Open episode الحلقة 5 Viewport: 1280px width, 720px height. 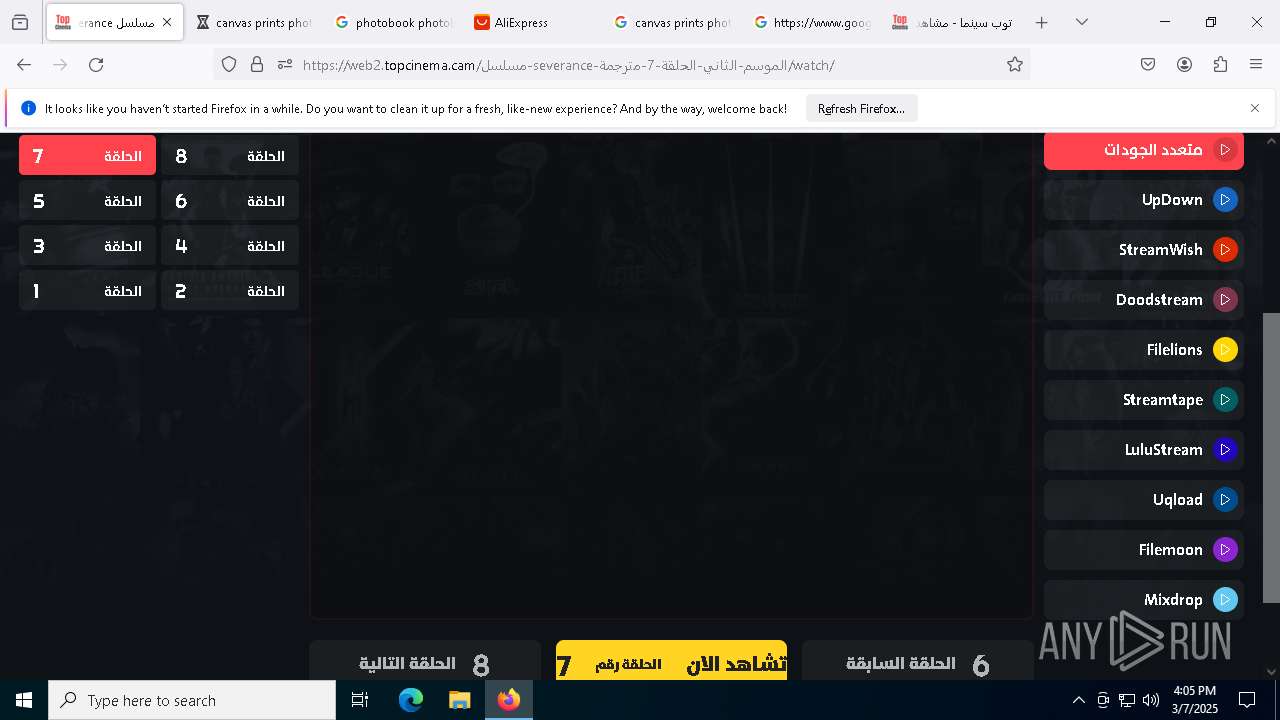coord(87,201)
